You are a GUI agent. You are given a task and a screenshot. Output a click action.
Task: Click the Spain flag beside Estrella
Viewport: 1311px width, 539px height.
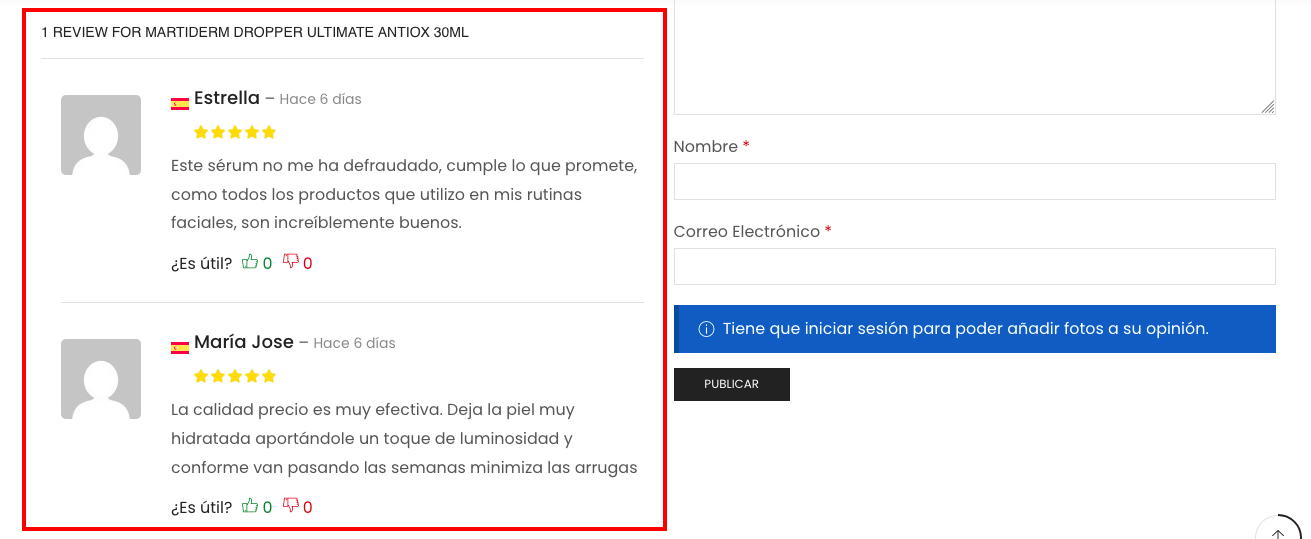180,103
